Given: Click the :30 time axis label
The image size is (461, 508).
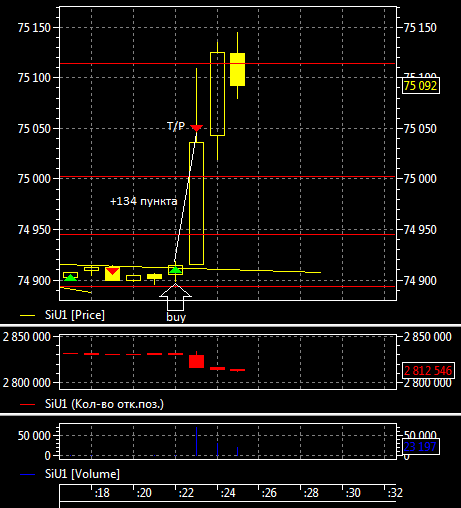Looking at the screenshot, I should pyautogui.click(x=353, y=493).
